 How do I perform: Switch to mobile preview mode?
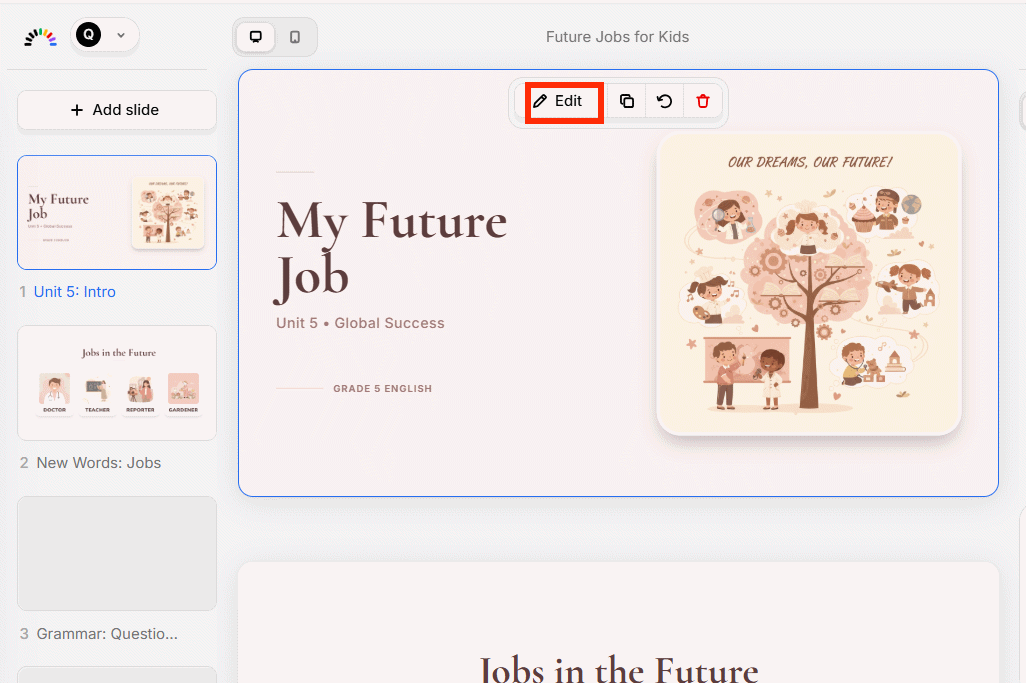tap(295, 37)
